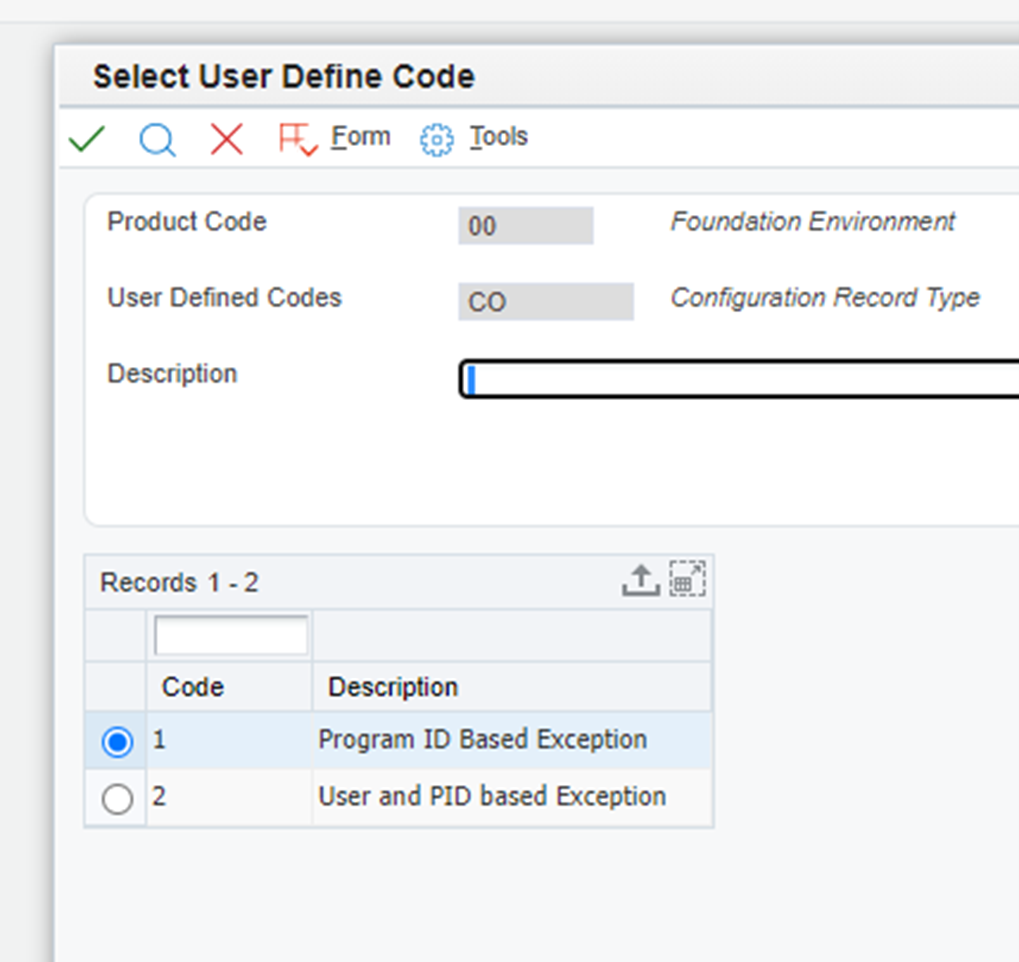Viewport: 1019px width, 962px height.
Task: Click code cell with value 2
Action: 229,797
